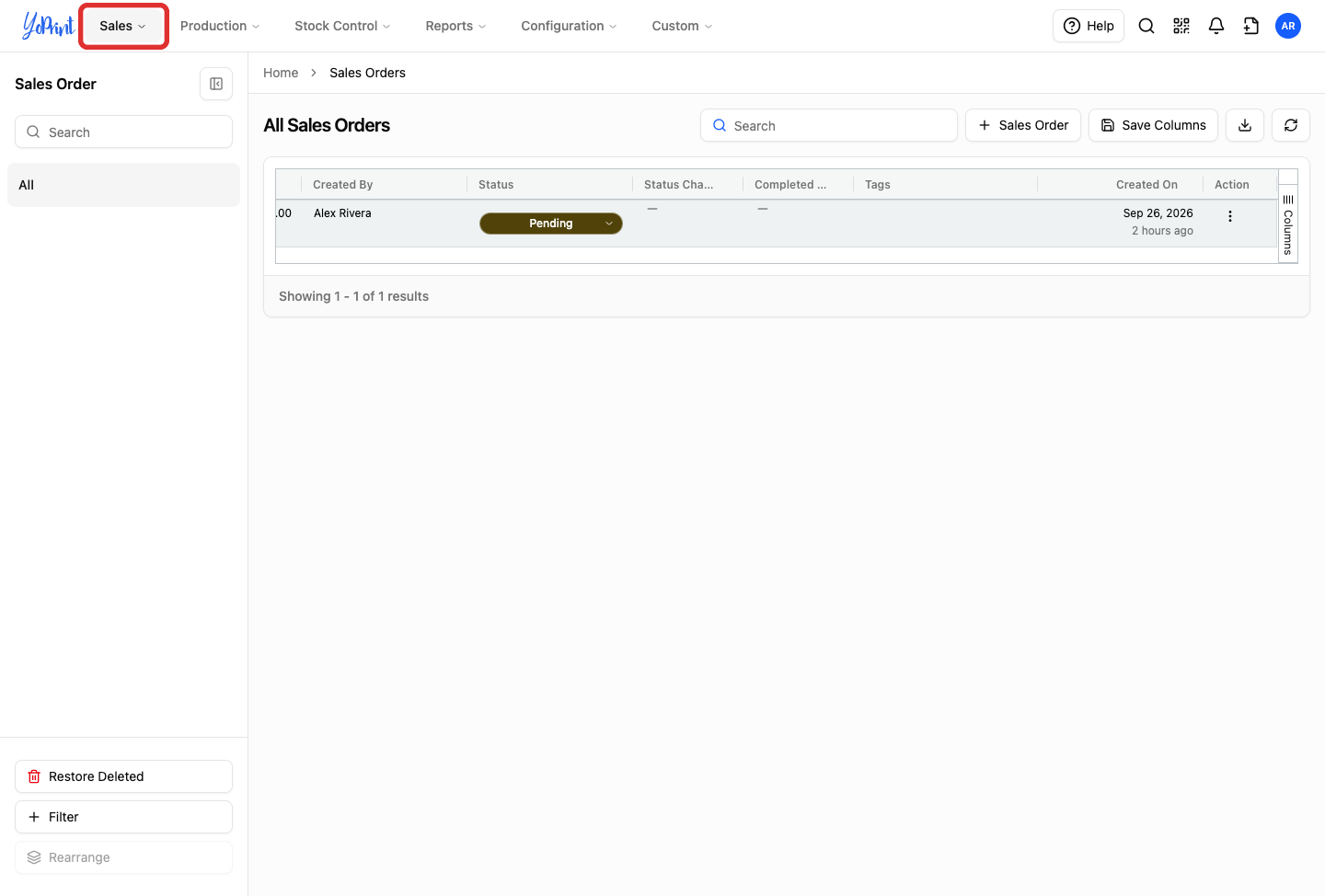Open the Sales menu
This screenshot has height=896, width=1325.
tap(123, 26)
